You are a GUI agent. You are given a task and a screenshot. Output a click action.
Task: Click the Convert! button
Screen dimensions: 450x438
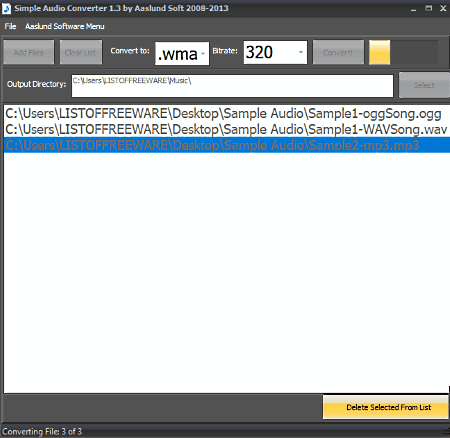[338, 52]
